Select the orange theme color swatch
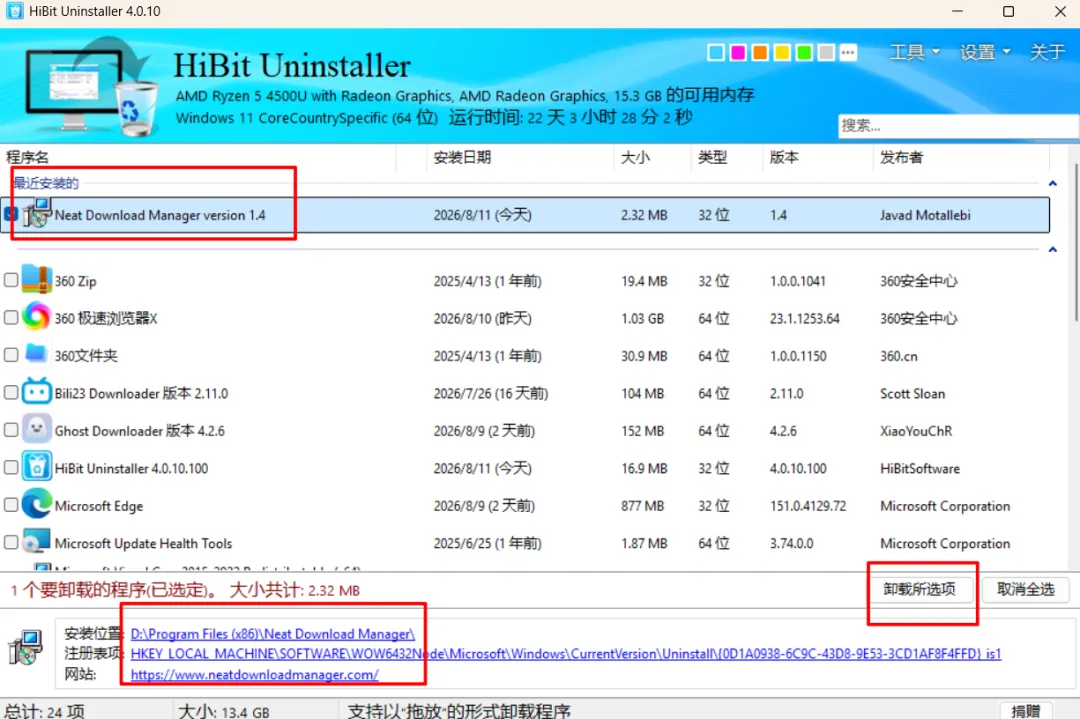The image size is (1080, 719). coord(760,52)
